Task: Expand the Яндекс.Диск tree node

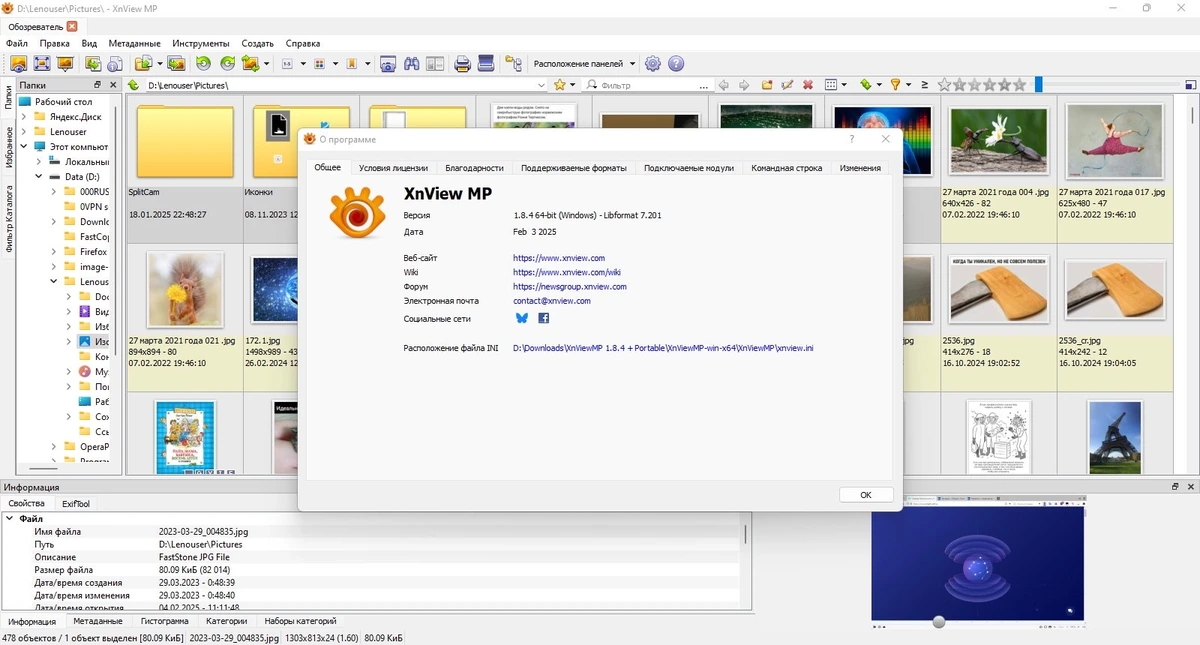Action: (x=24, y=117)
